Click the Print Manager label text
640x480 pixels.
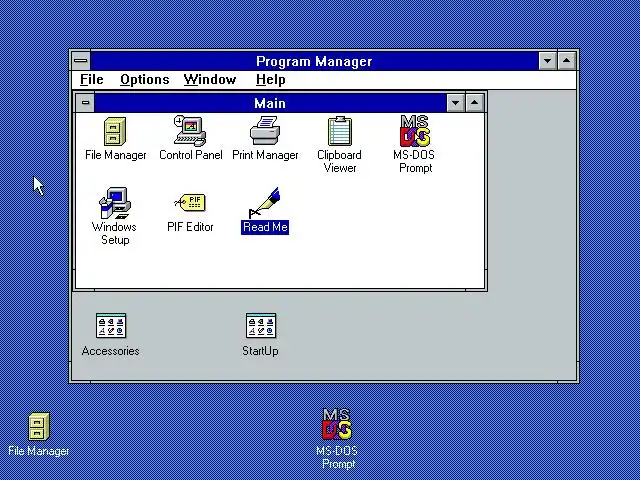pyautogui.click(x=265, y=155)
